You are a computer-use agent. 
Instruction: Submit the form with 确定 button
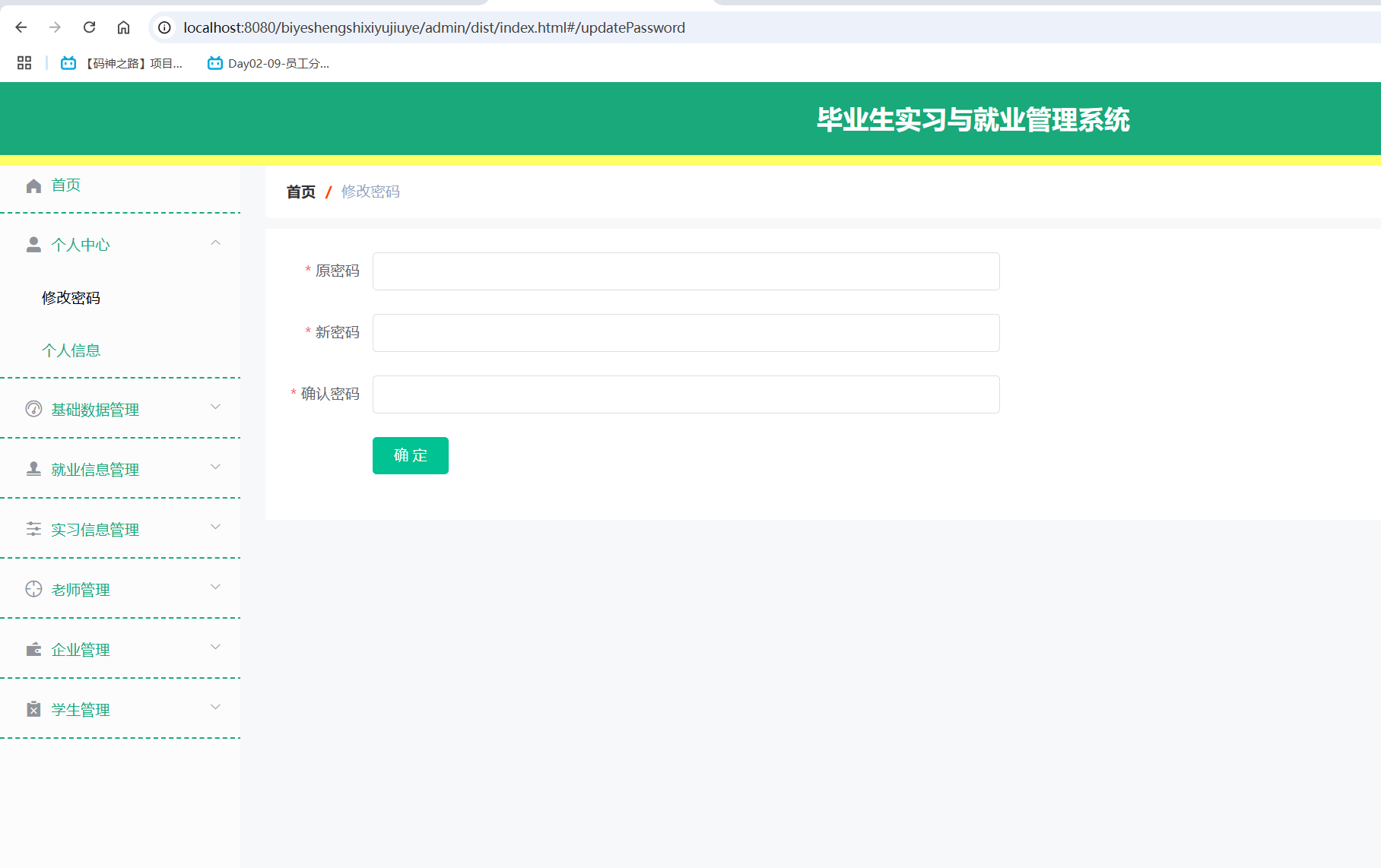point(411,455)
